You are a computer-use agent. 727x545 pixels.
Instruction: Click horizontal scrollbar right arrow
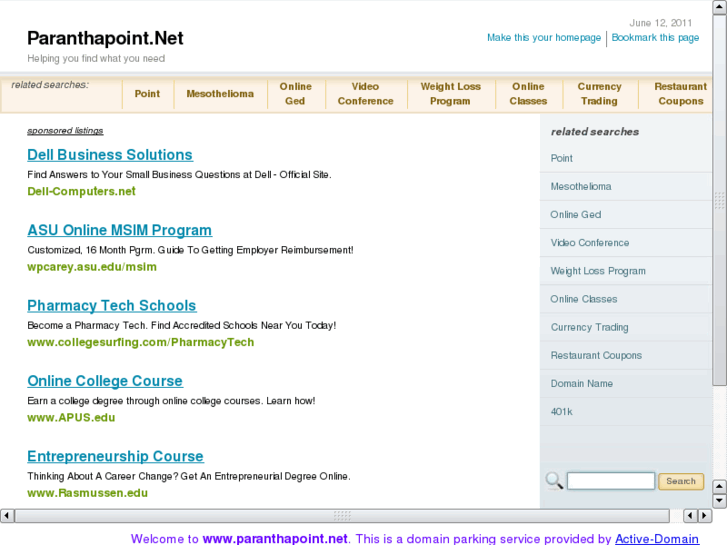coord(705,515)
